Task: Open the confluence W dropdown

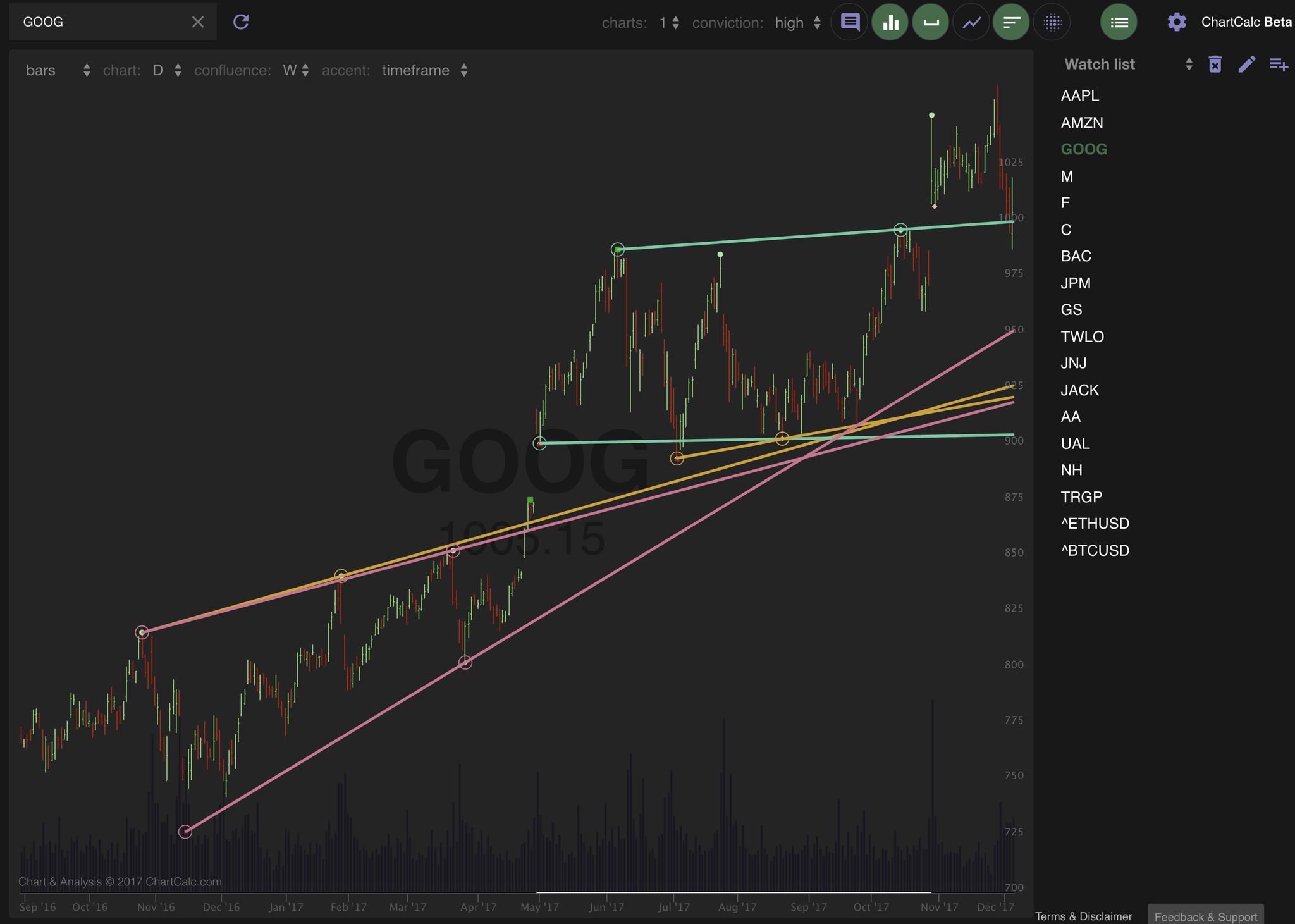Action: [x=296, y=70]
